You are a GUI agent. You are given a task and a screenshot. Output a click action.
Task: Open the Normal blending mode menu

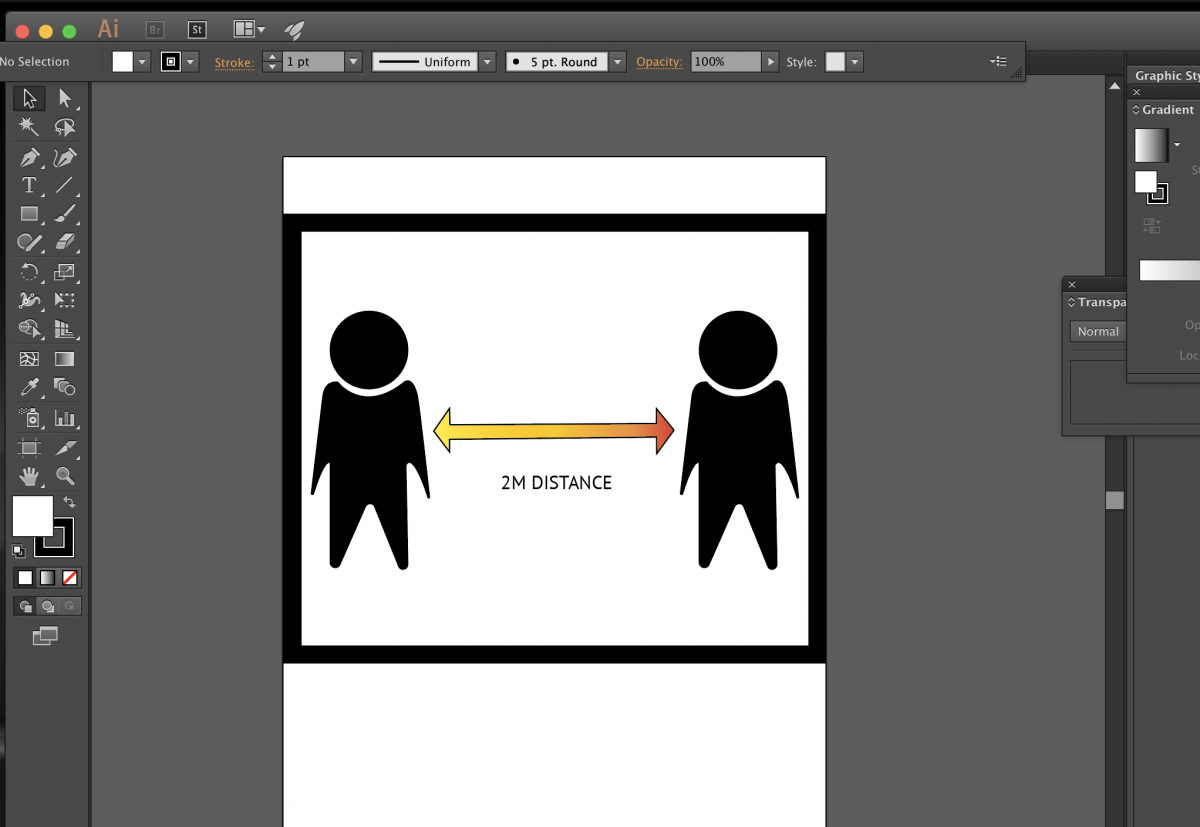[1098, 331]
